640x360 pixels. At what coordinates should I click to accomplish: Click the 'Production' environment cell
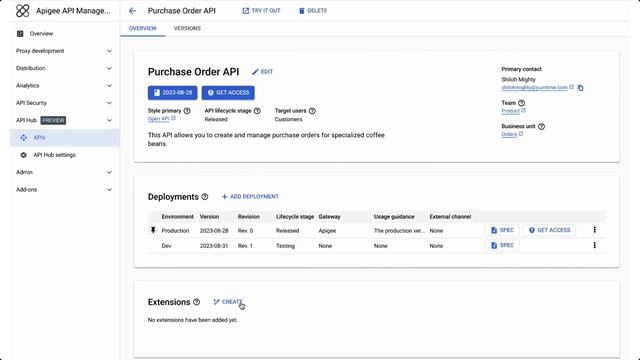coord(175,231)
